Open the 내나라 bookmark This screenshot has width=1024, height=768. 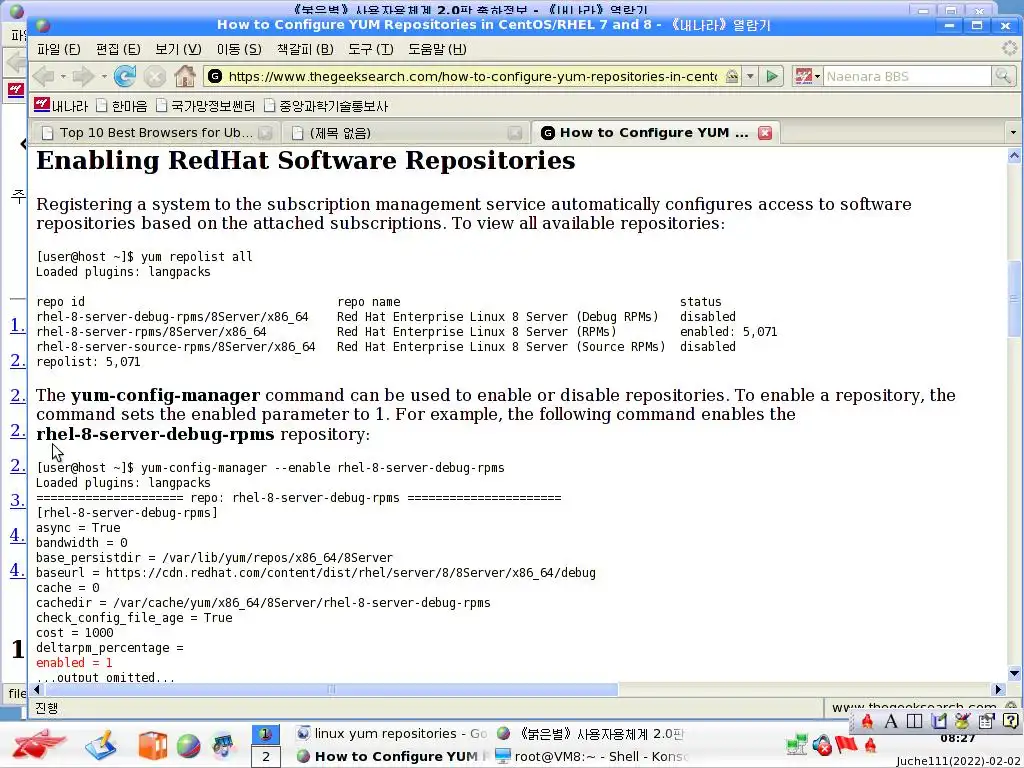pyautogui.click(x=61, y=106)
